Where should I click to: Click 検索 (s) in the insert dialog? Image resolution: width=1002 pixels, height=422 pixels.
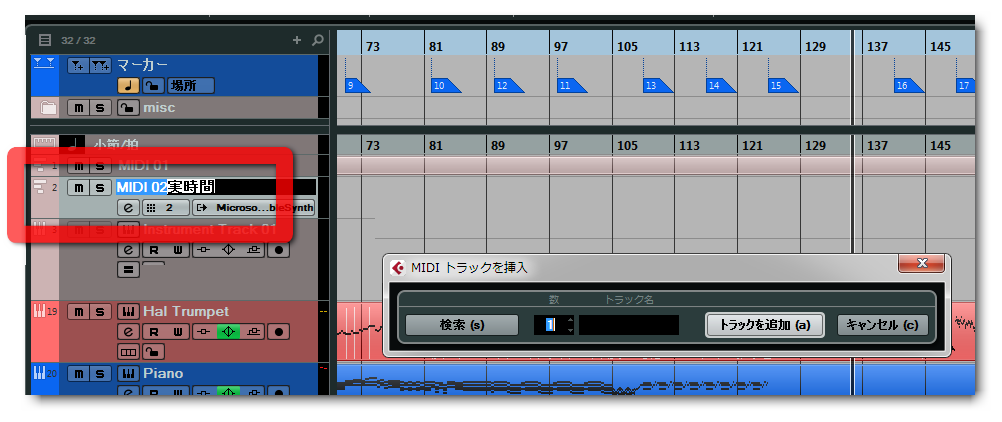462,325
